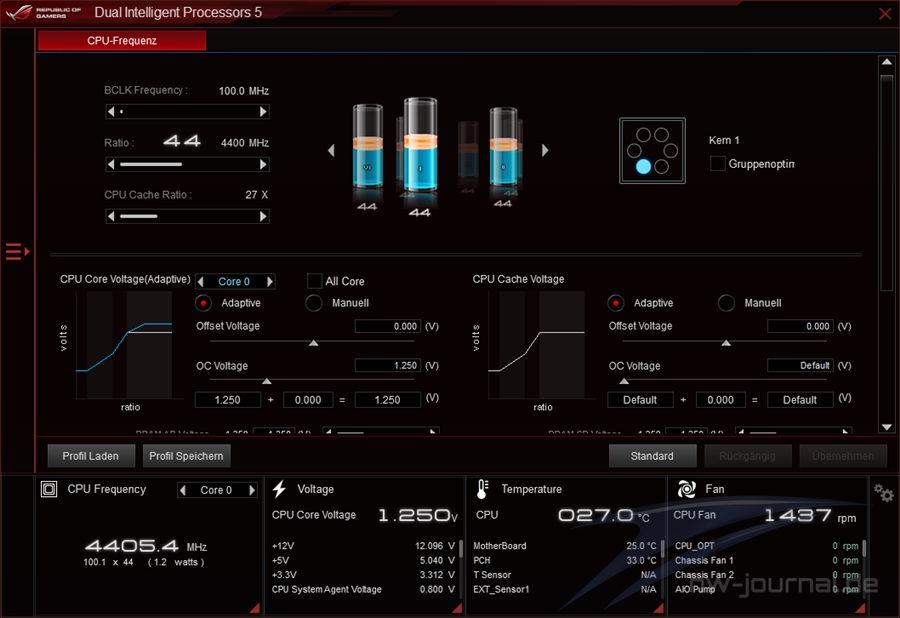Click the Übernehmen button
Image resolution: width=900 pixels, height=618 pixels.
pyautogui.click(x=843, y=456)
